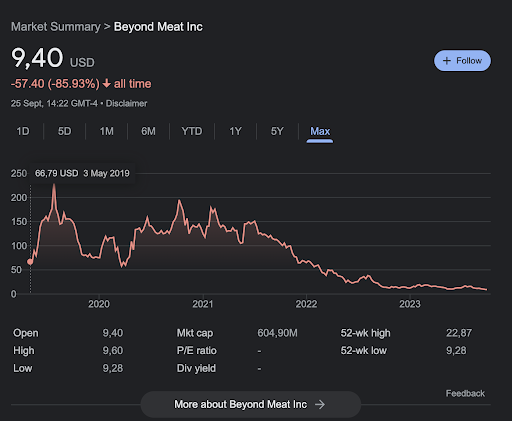Click the Feedback link
The width and height of the screenshot is (512, 421).
tap(465, 394)
